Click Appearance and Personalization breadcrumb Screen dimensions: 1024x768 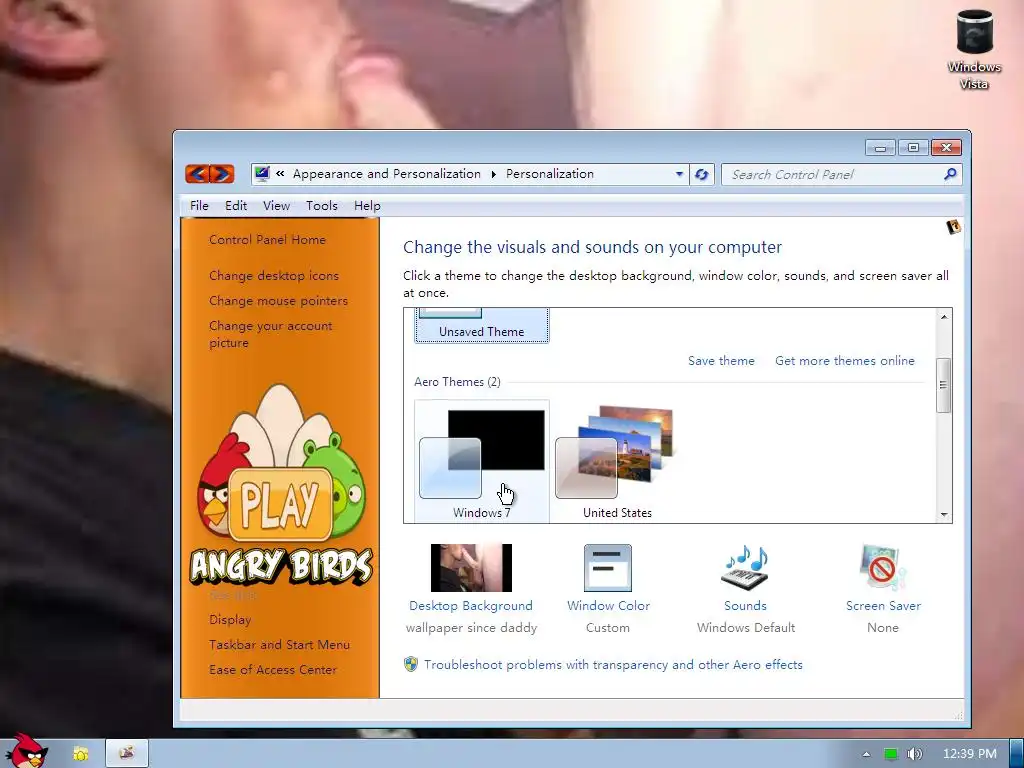click(387, 174)
